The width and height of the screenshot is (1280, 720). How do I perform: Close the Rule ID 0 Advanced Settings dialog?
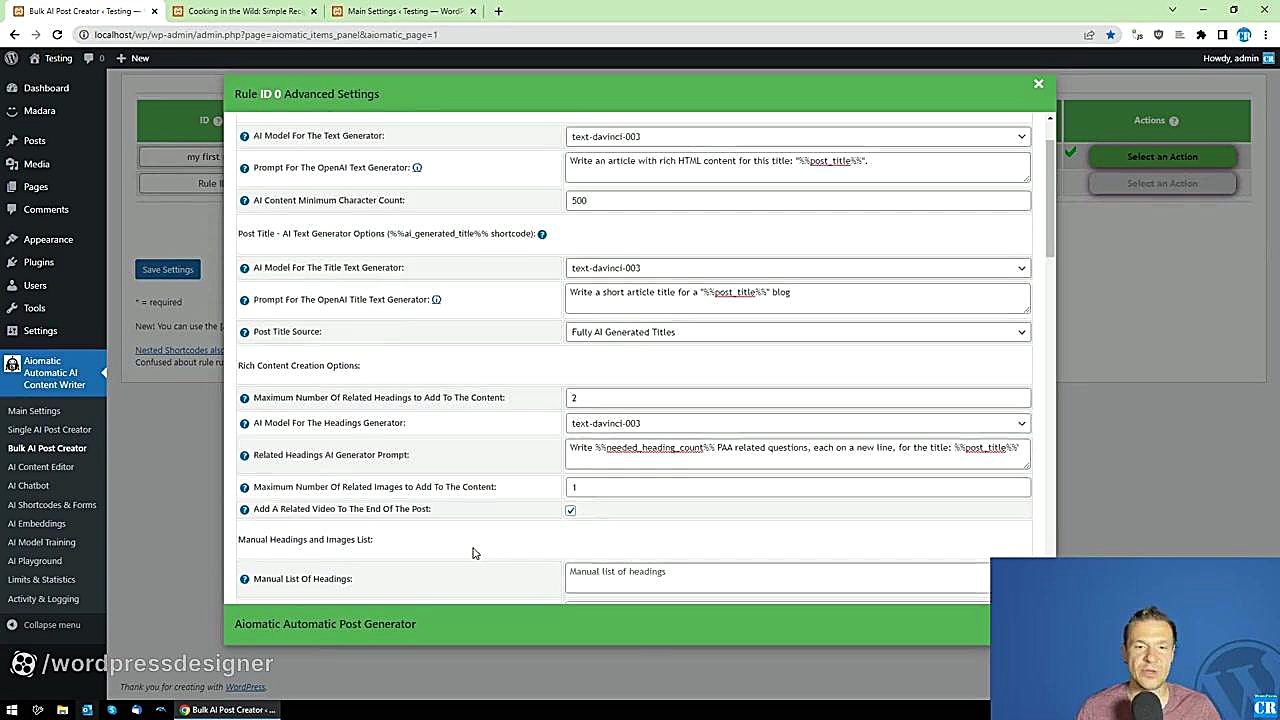[x=1038, y=84]
